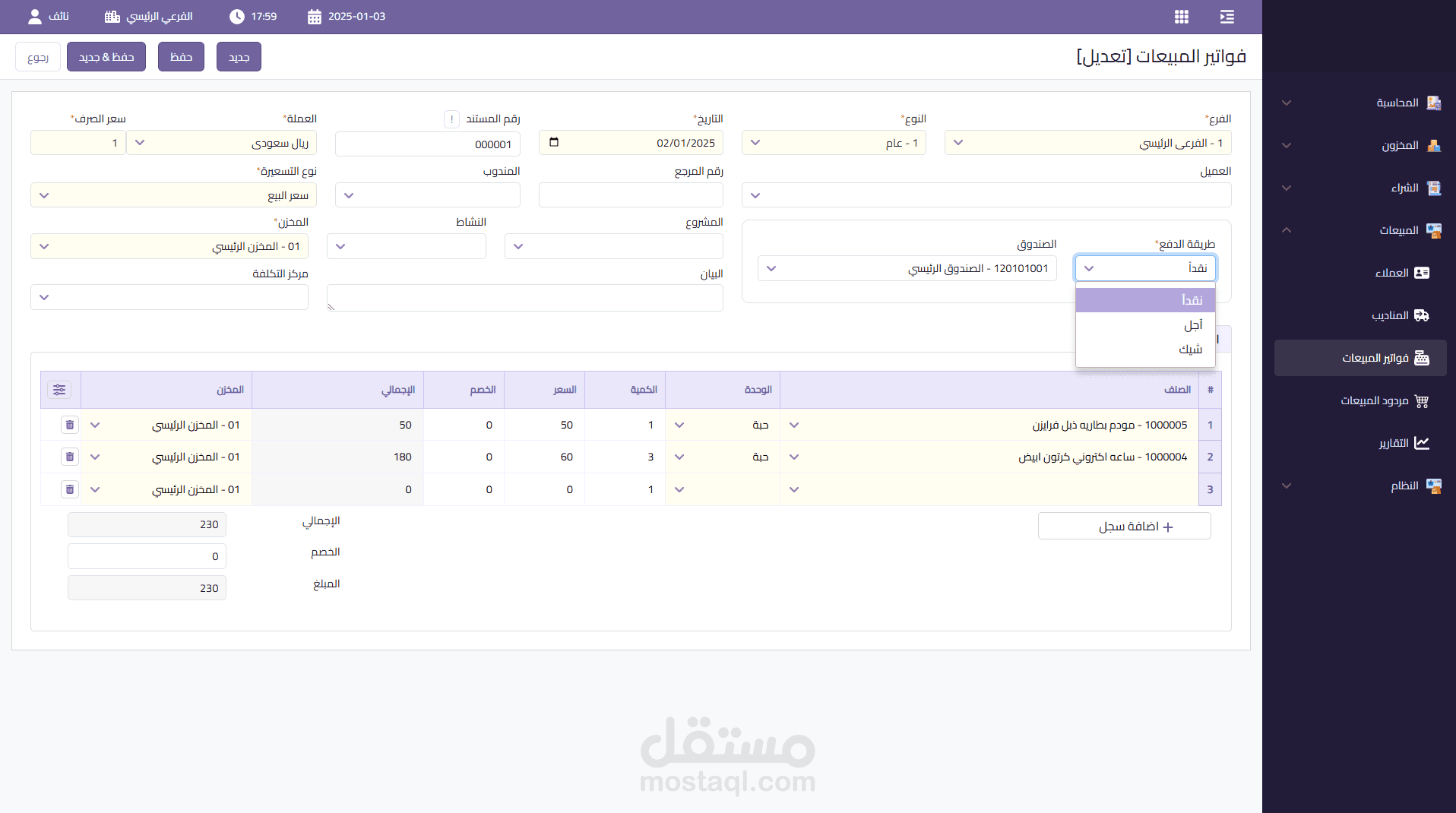Open the النشاط dropdown
1456x813 pixels.
click(x=407, y=246)
